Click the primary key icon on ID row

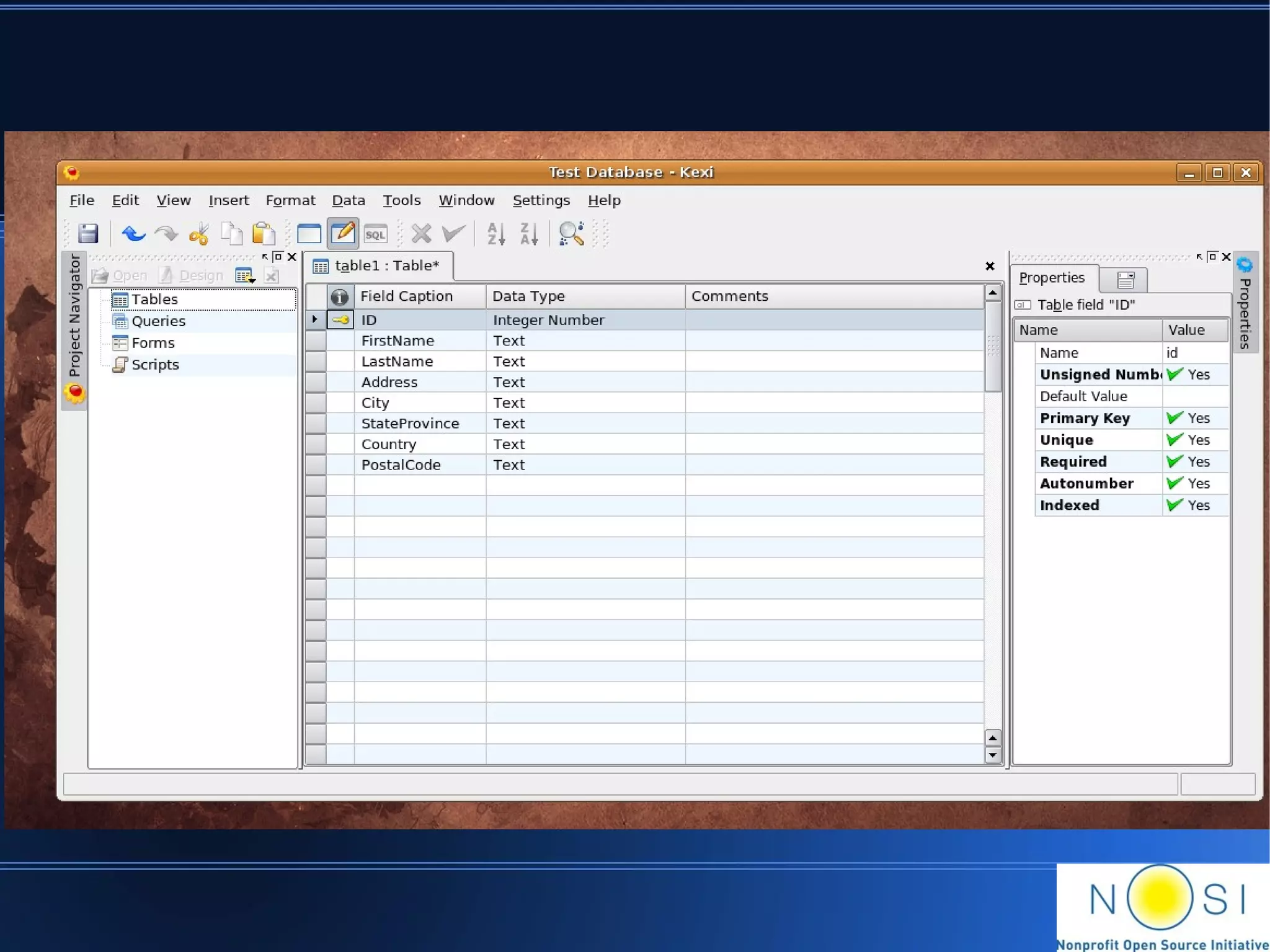click(x=340, y=320)
